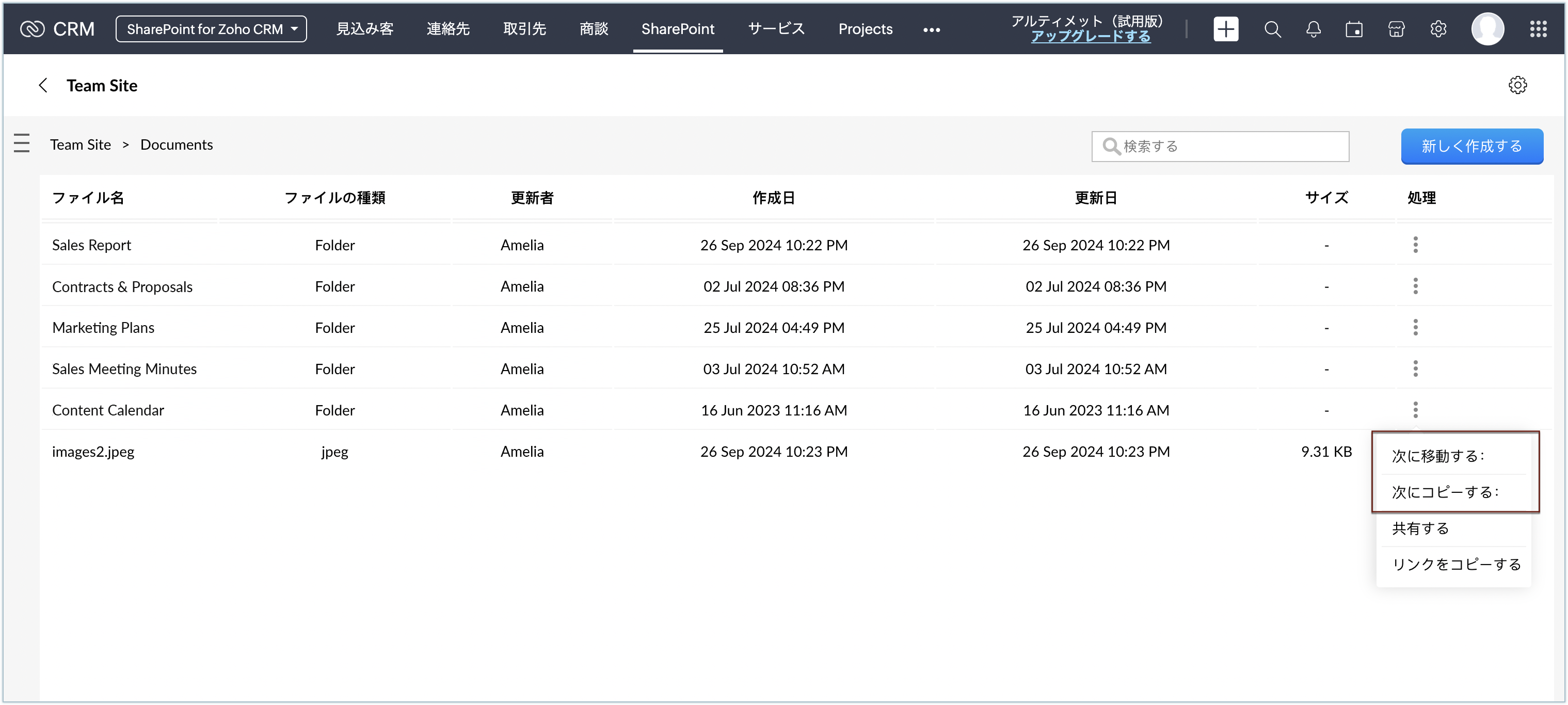The width and height of the screenshot is (1568, 705).
Task: Expand SharePoint for Zoho CRM dropdown
Action: click(211, 28)
